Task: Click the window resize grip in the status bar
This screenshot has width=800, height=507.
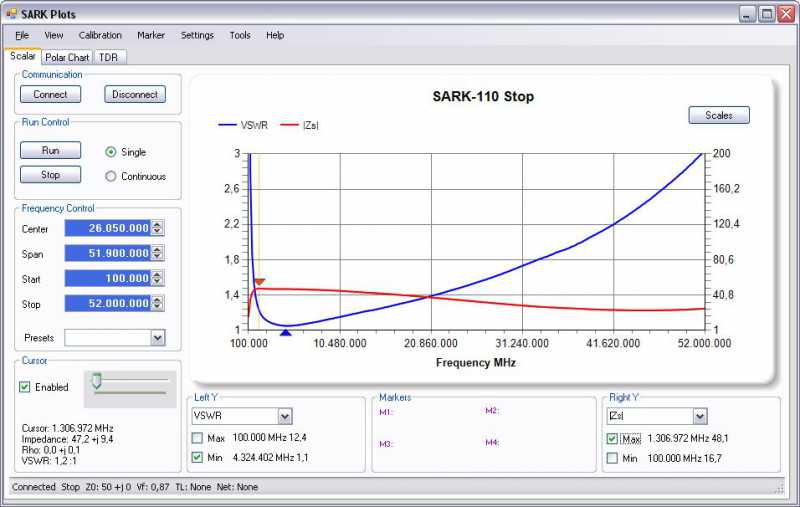Action: (x=779, y=488)
